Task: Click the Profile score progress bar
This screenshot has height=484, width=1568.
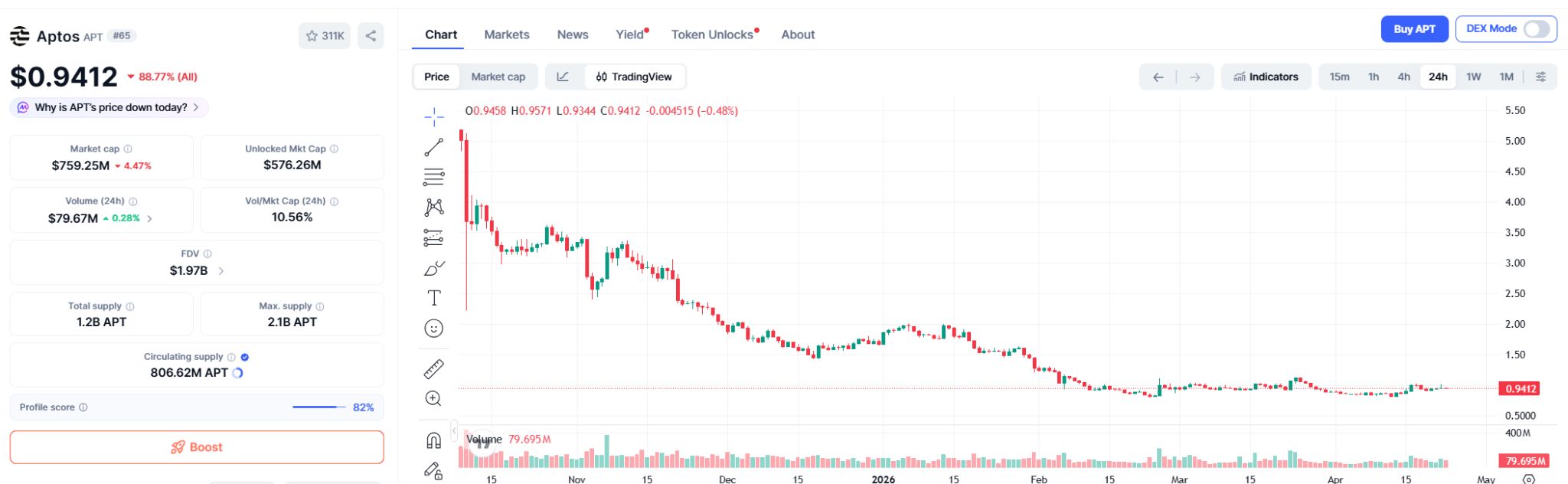Action: point(318,407)
